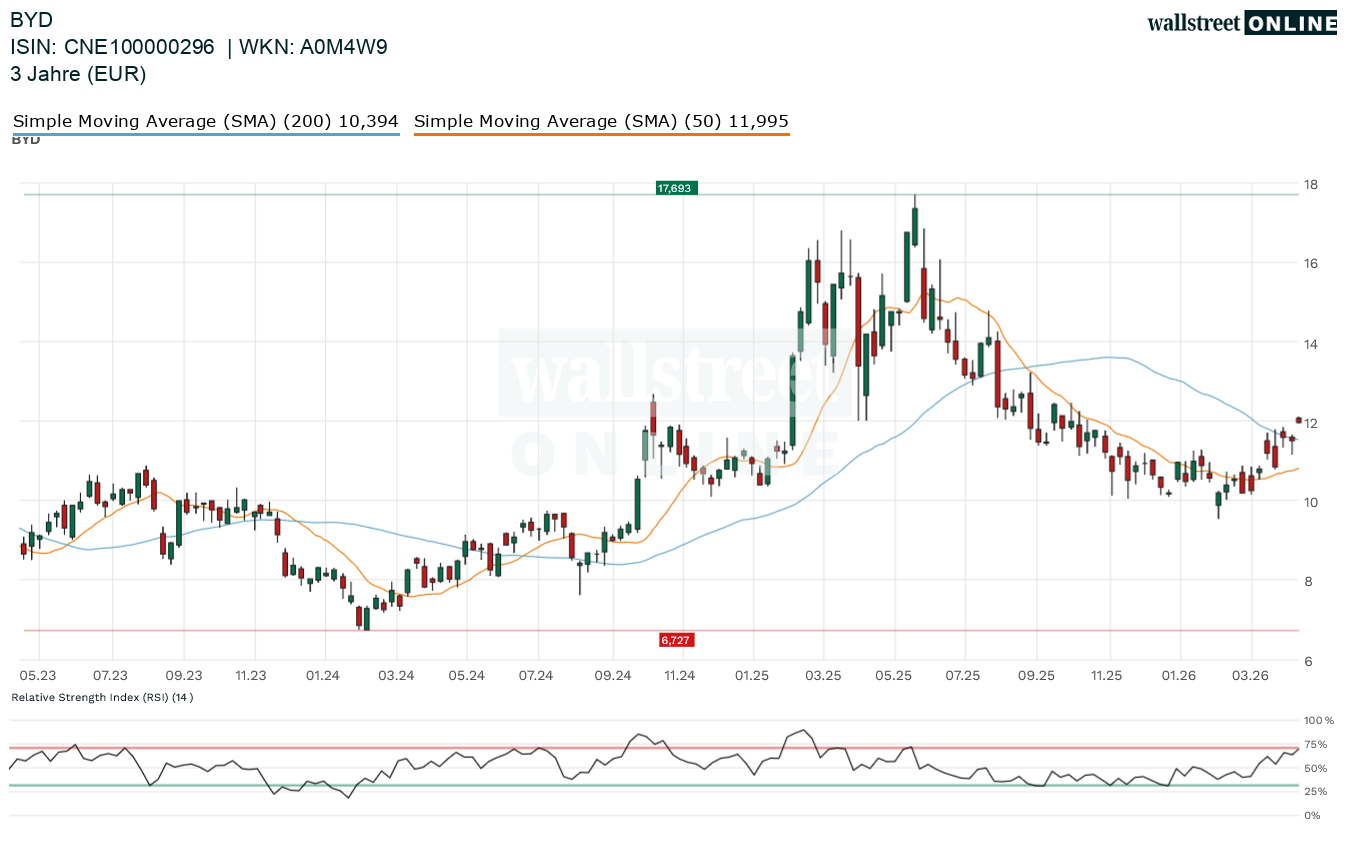Click the small BYD label above chart
The image size is (1349, 843).
25,140
